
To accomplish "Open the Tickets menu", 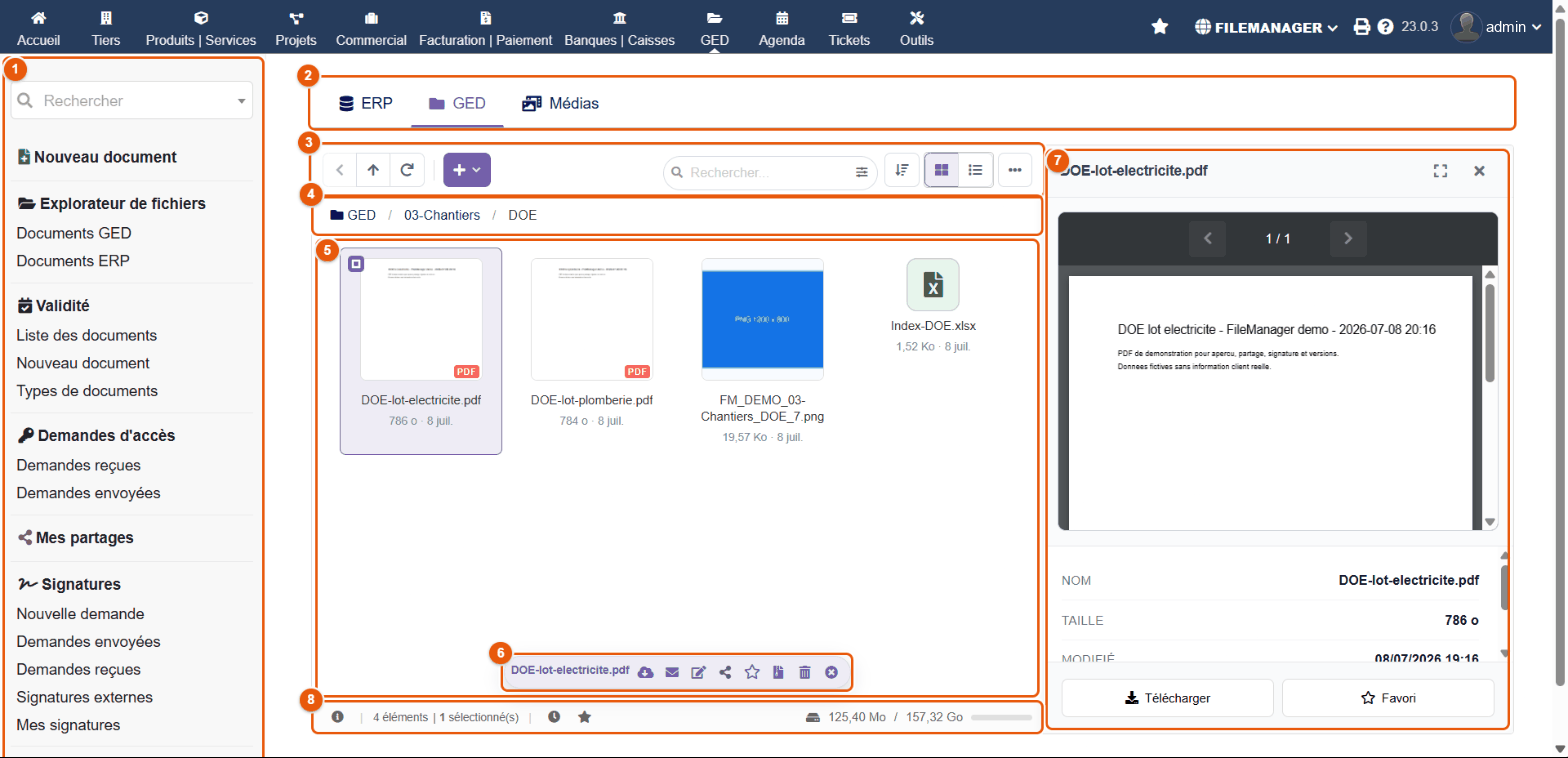I will click(x=849, y=28).
